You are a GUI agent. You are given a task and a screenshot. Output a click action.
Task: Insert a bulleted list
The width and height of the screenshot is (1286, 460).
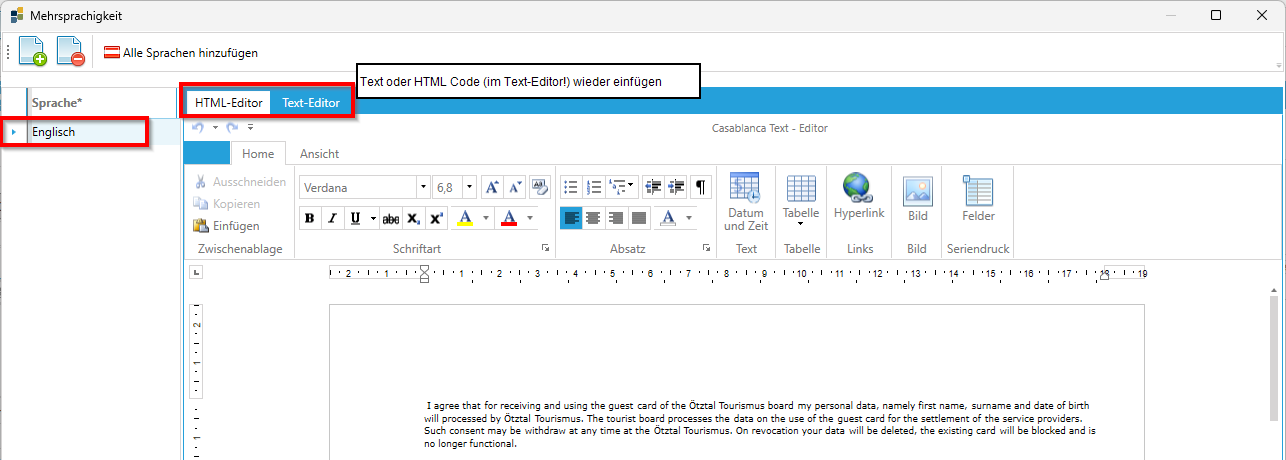[571, 187]
